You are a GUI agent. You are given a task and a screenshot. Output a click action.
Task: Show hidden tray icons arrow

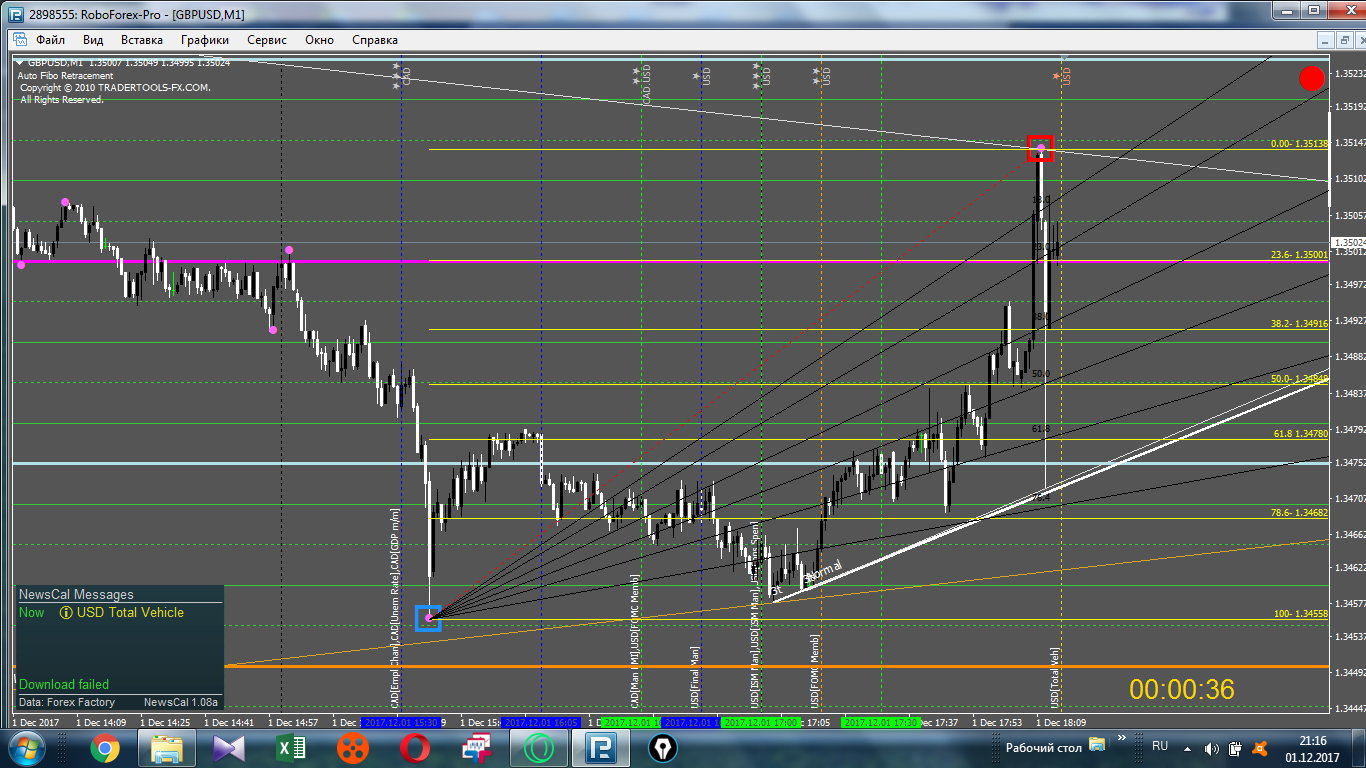(1186, 748)
